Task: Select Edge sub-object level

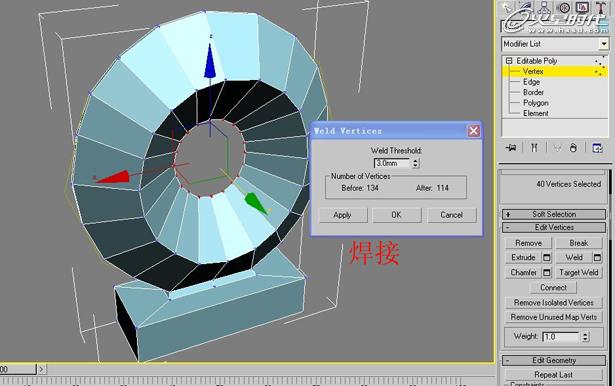Action: point(531,82)
